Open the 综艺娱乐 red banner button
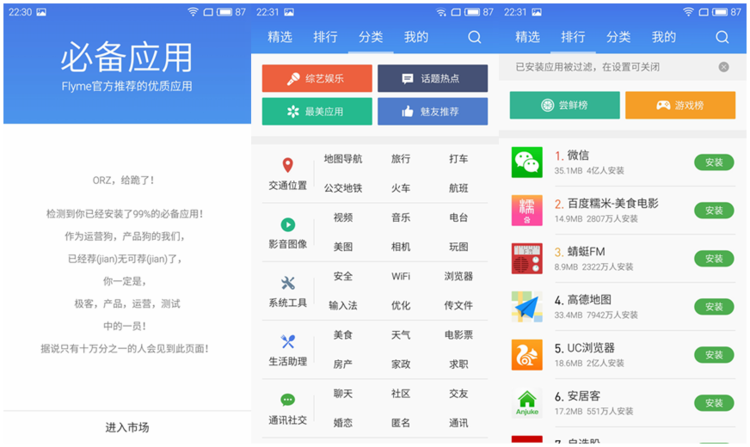Image resolution: width=750 pixels, height=447 pixels. click(x=317, y=79)
